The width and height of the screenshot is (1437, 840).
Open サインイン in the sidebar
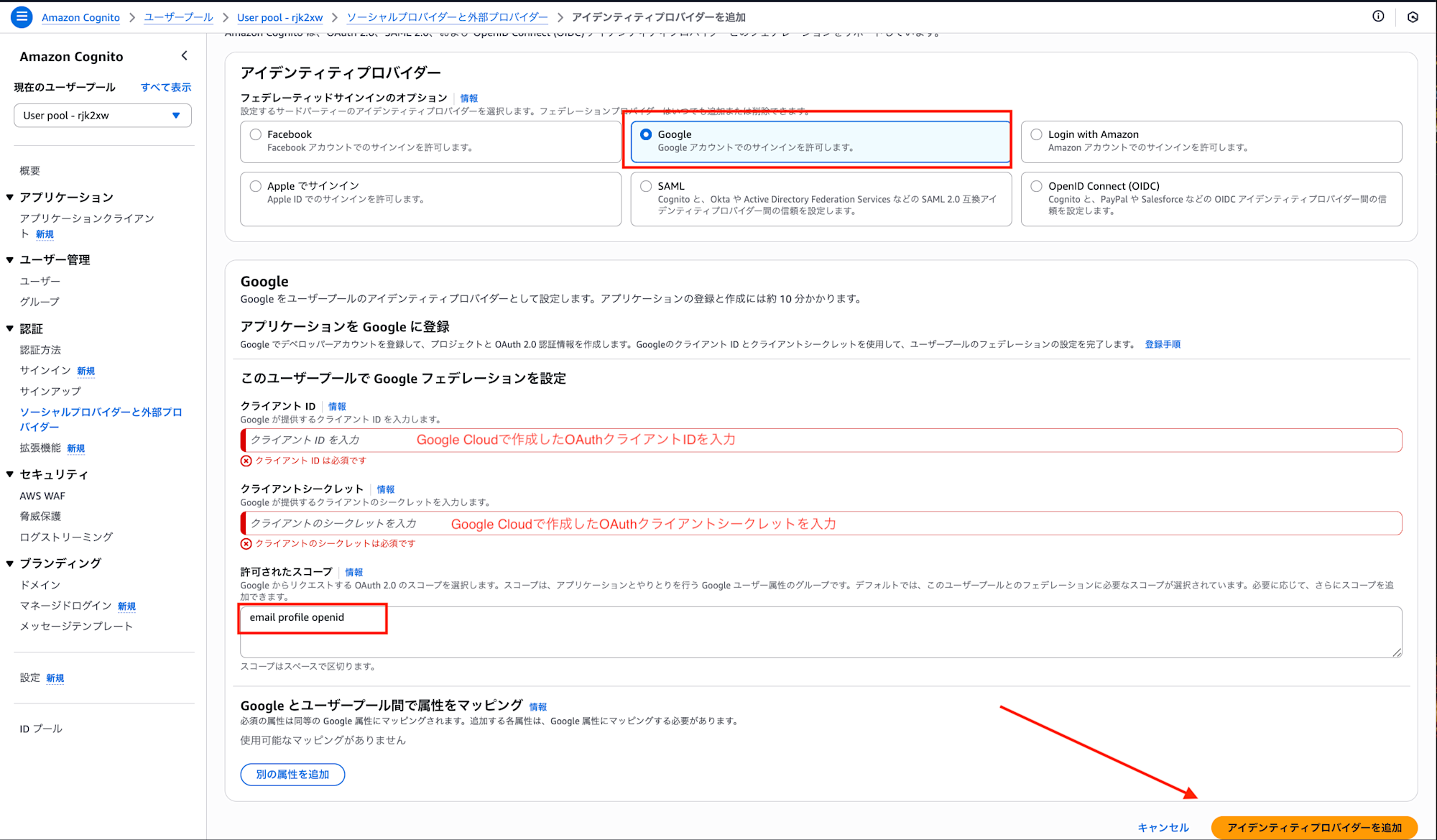(45, 370)
